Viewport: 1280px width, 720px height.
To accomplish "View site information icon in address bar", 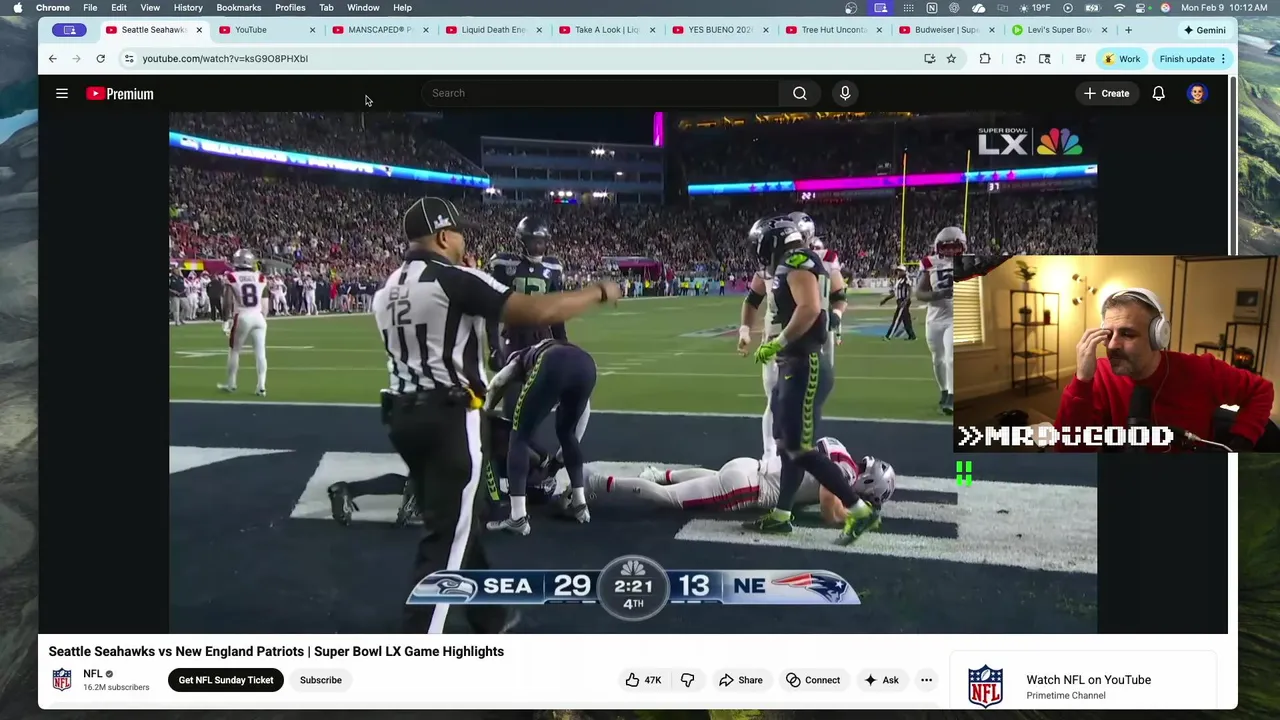I will [129, 59].
